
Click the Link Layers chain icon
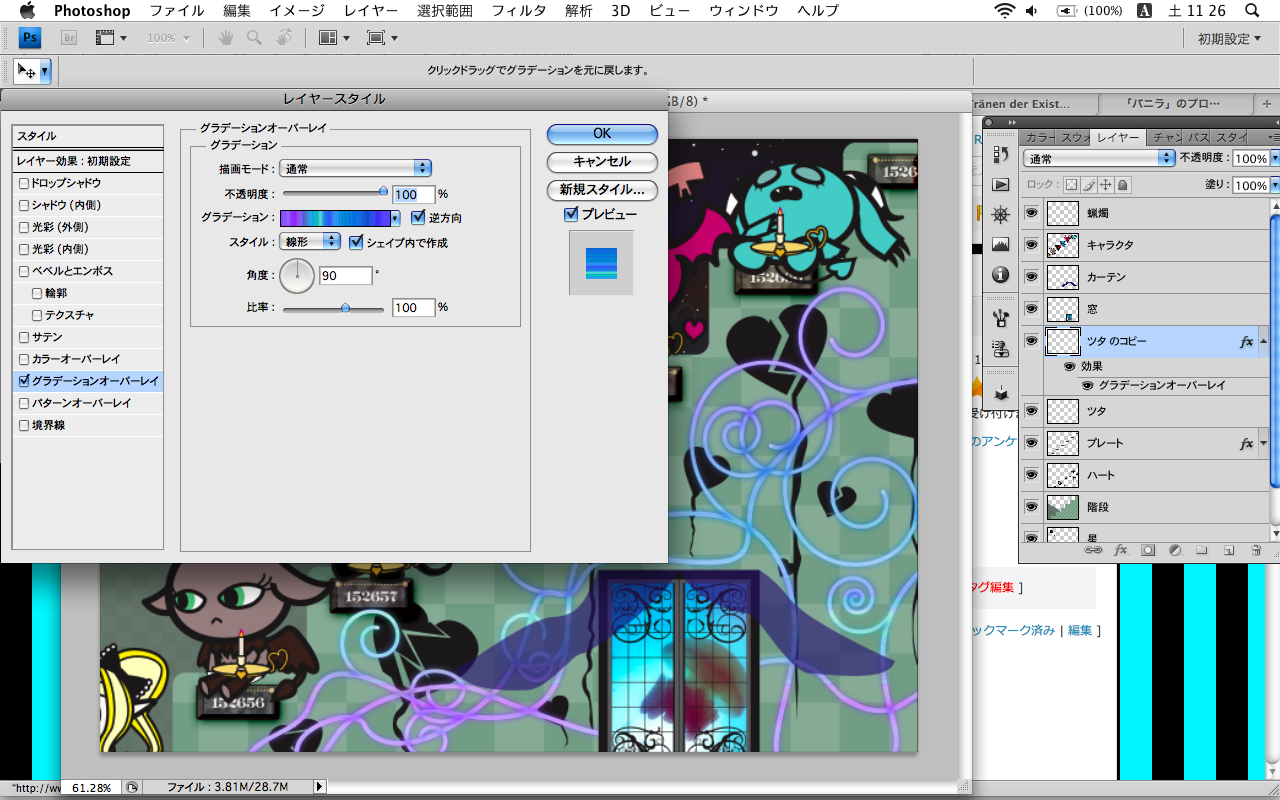[1094, 550]
